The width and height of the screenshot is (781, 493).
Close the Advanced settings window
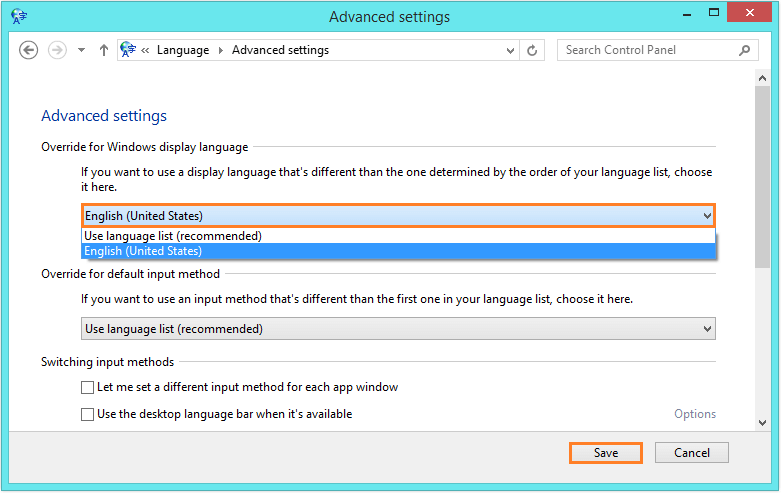coord(750,13)
